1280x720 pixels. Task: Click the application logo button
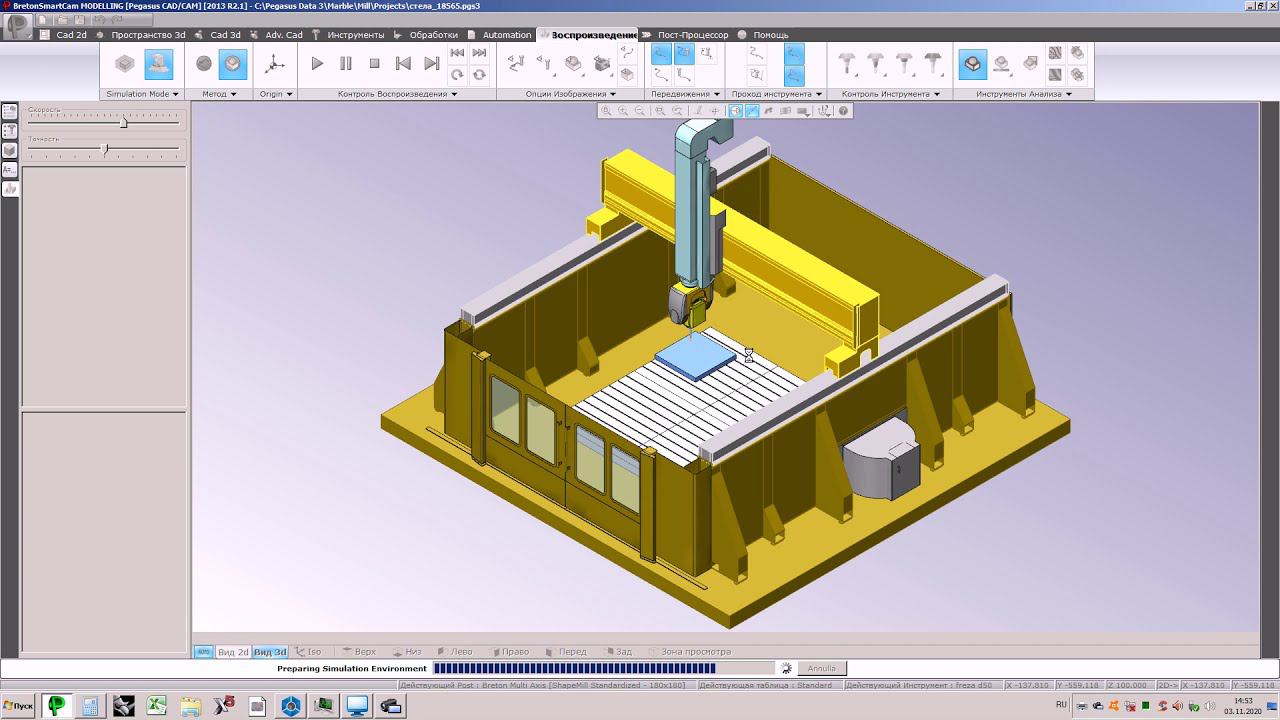(x=17, y=26)
